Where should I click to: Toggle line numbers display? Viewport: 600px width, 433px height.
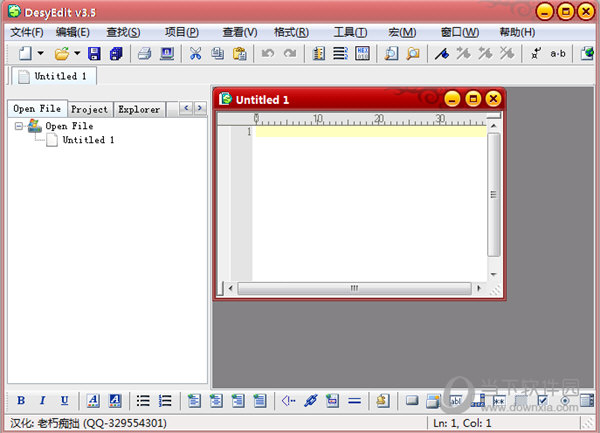point(340,53)
